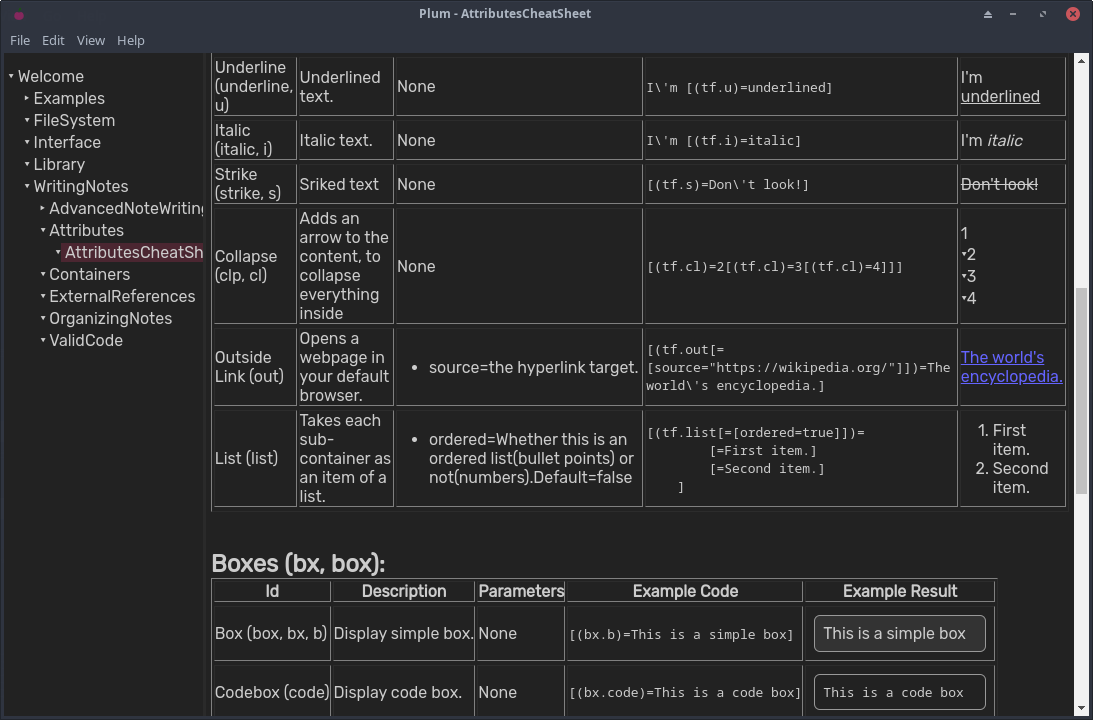This screenshot has width=1093, height=720.
Task: Select the FileSystem tree item
Action: tap(74, 120)
